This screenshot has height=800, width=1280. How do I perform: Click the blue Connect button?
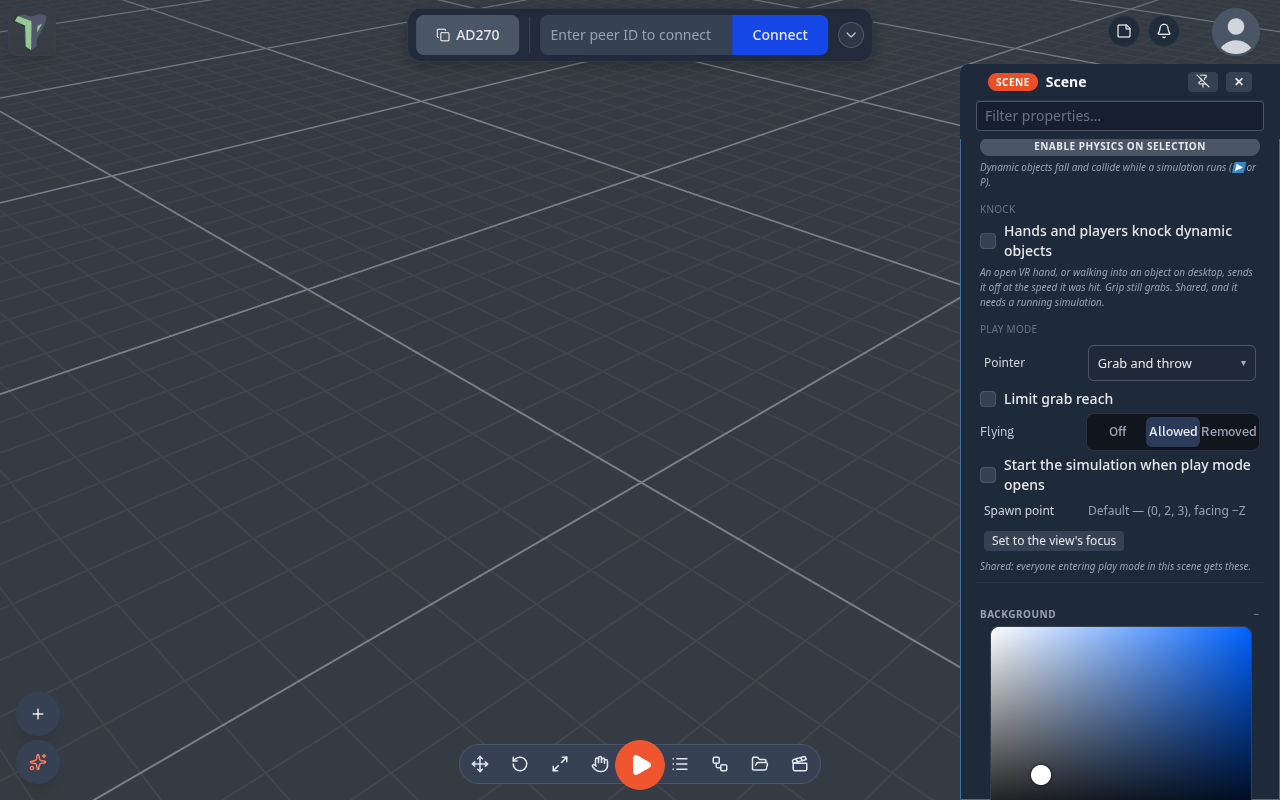(780, 35)
